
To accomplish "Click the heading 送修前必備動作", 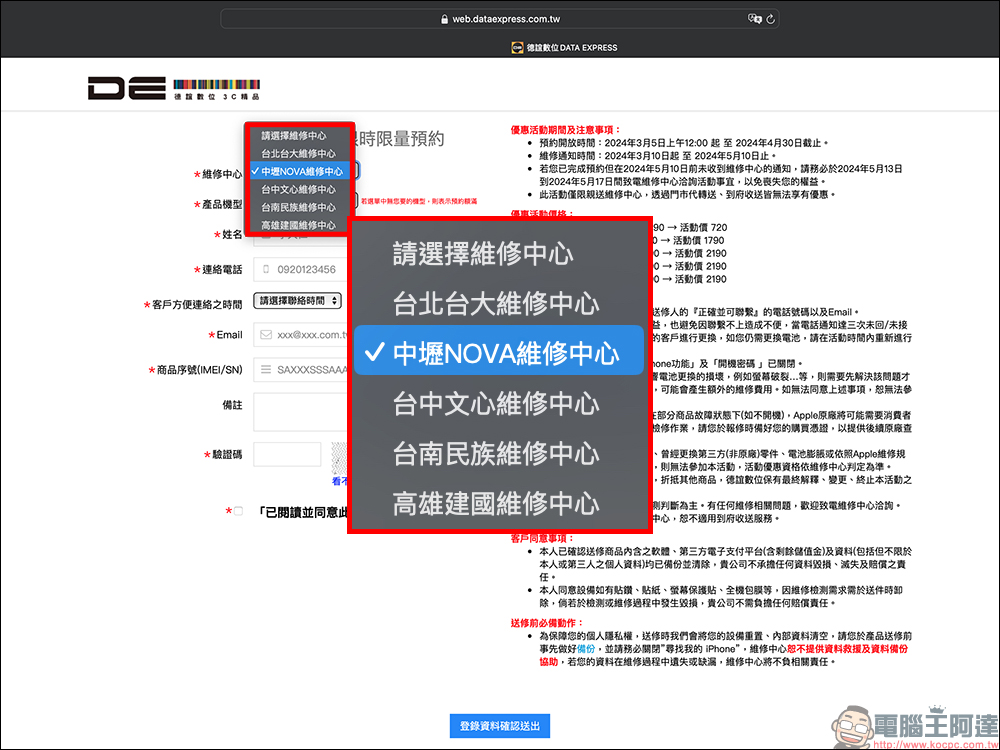I will coord(547,622).
